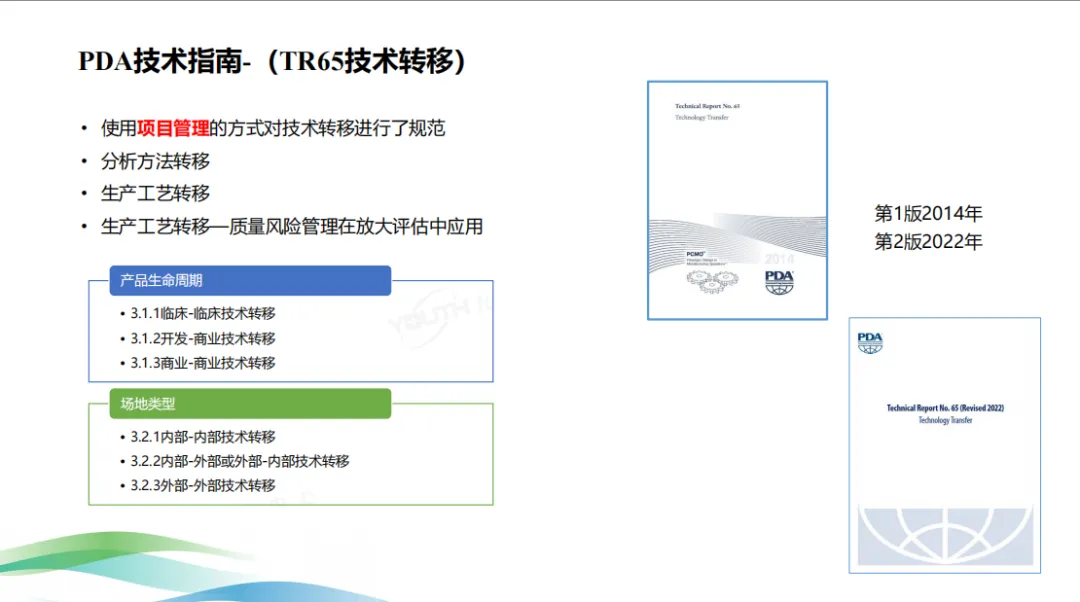This screenshot has width=1080, height=602.
Task: Click item 3.1.3商业-商业技术转移
Action: [x=202, y=363]
